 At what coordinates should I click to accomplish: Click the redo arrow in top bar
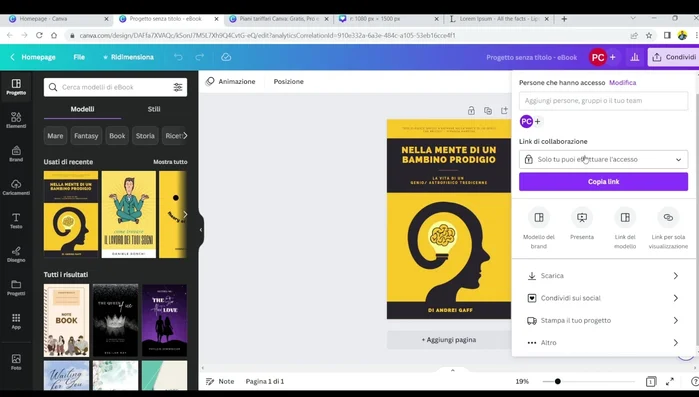coord(199,57)
